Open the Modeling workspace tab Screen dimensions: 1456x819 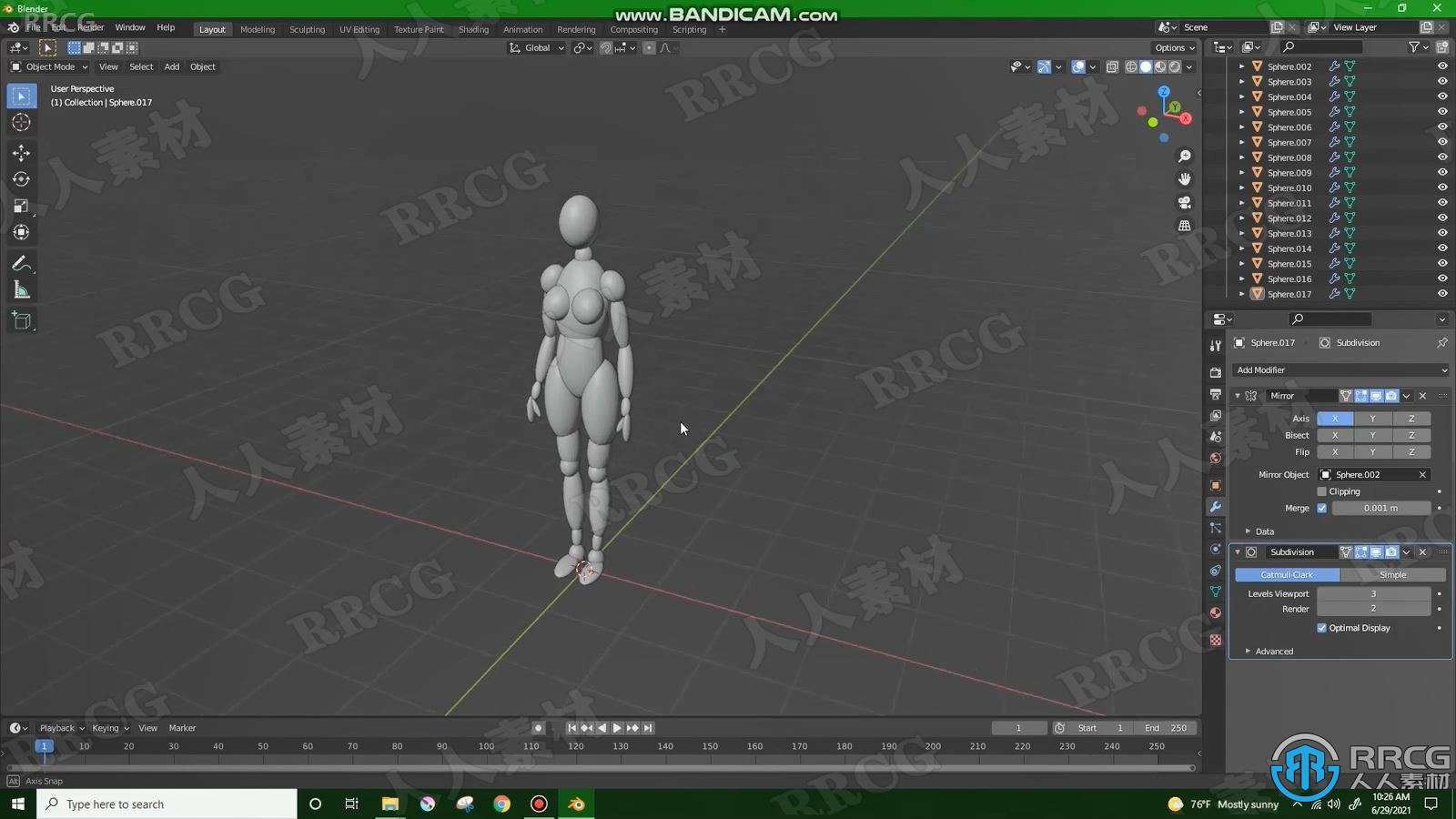(258, 29)
